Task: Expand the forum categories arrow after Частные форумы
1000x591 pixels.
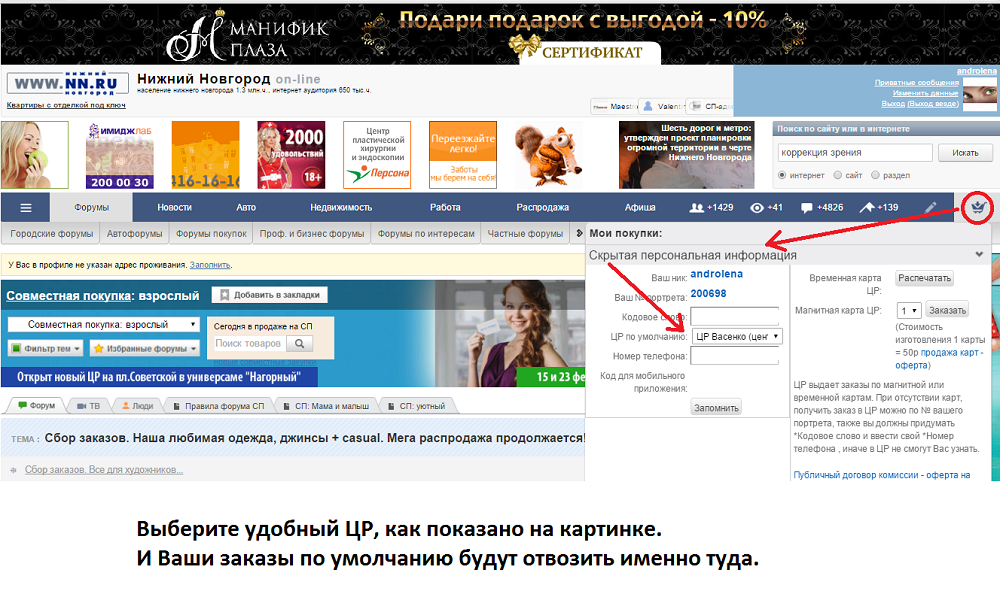Action: coord(579,233)
